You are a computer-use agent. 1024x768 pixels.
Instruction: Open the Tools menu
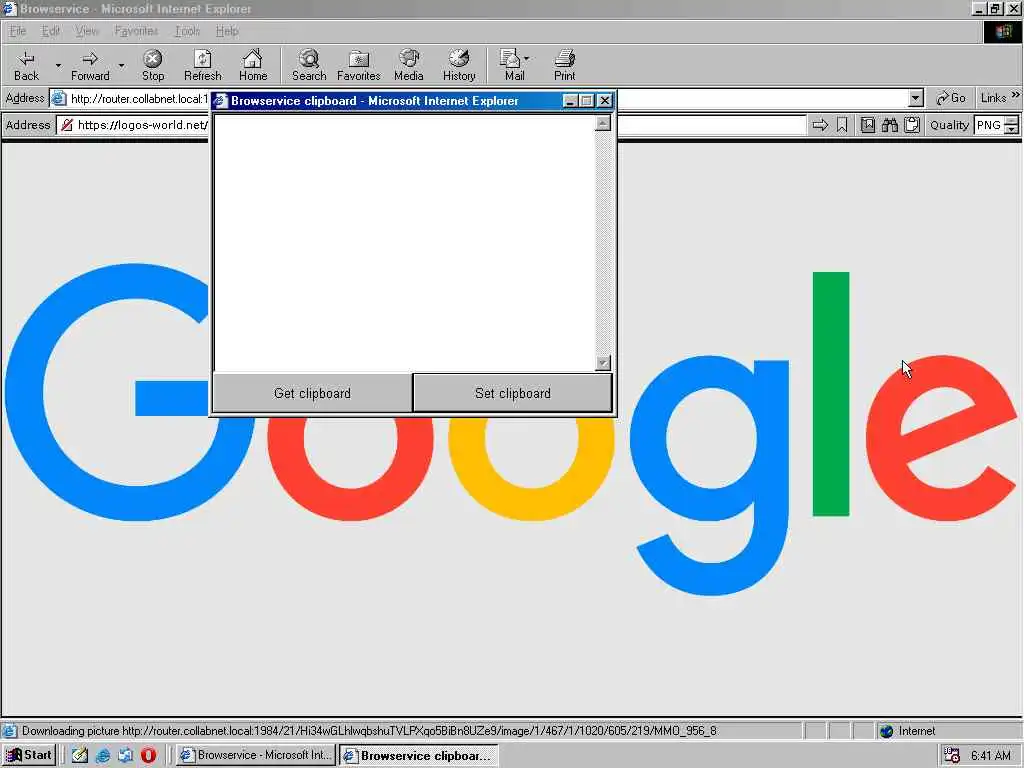click(x=187, y=31)
